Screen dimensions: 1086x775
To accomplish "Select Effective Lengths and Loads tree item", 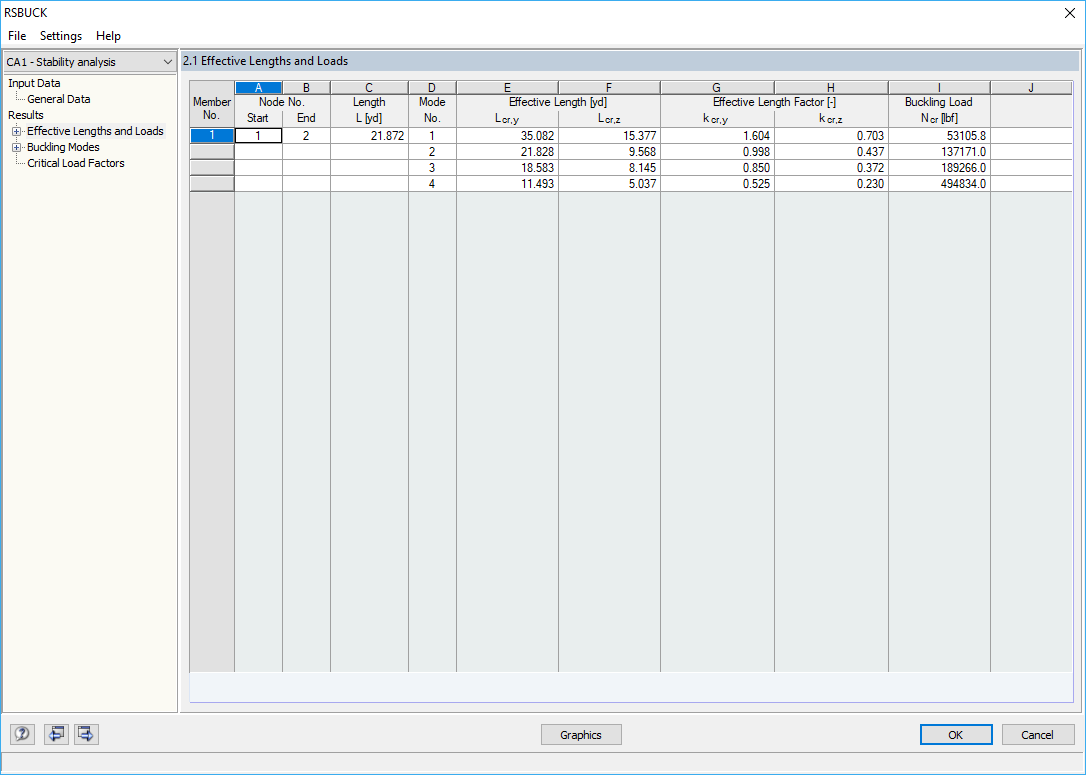I will tap(96, 131).
